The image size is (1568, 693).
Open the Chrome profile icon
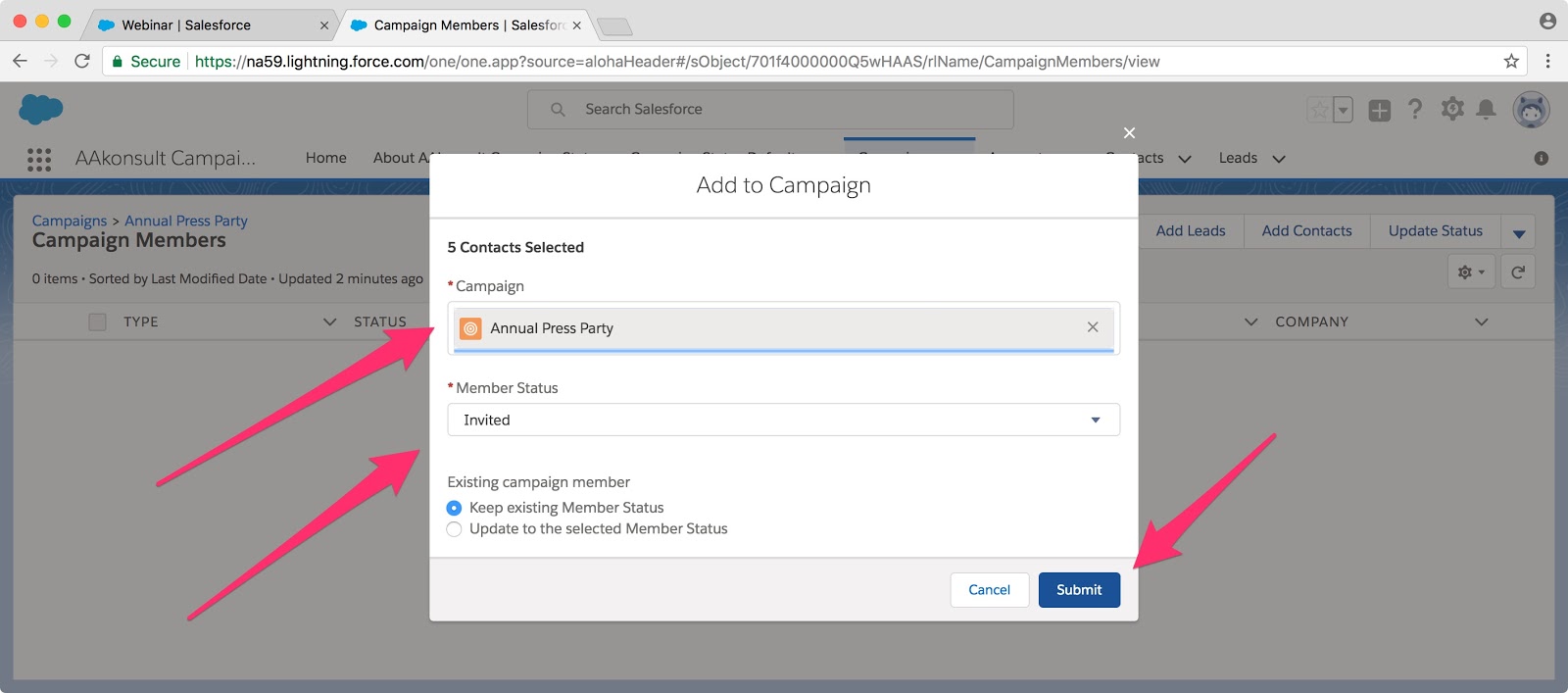click(x=1547, y=21)
